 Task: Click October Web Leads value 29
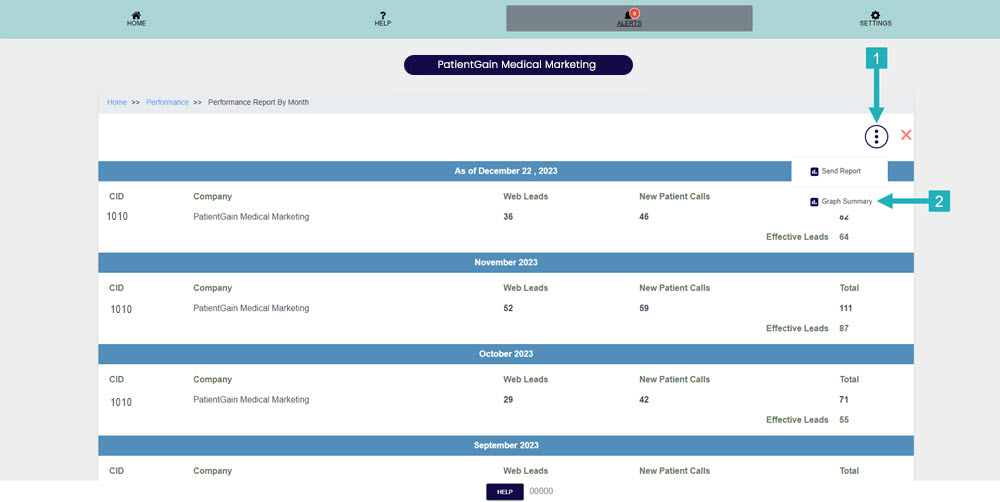[508, 400]
